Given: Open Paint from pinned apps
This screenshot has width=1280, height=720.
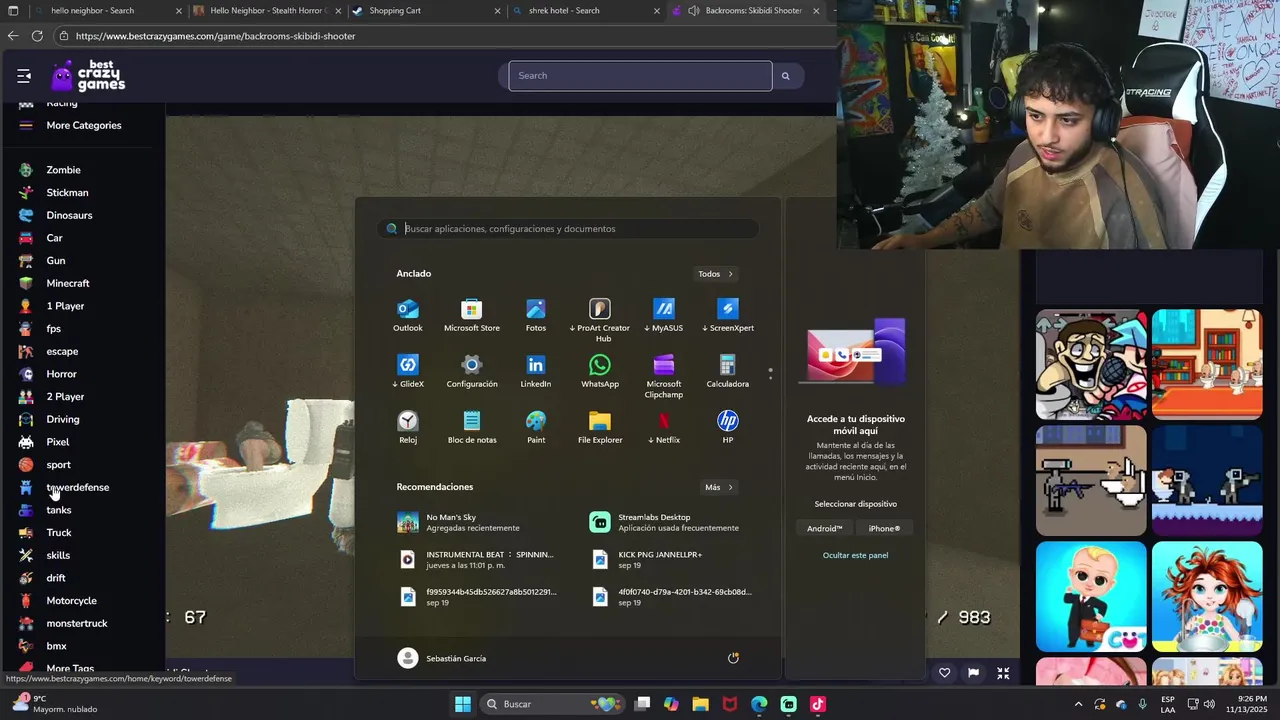Looking at the screenshot, I should (536, 427).
